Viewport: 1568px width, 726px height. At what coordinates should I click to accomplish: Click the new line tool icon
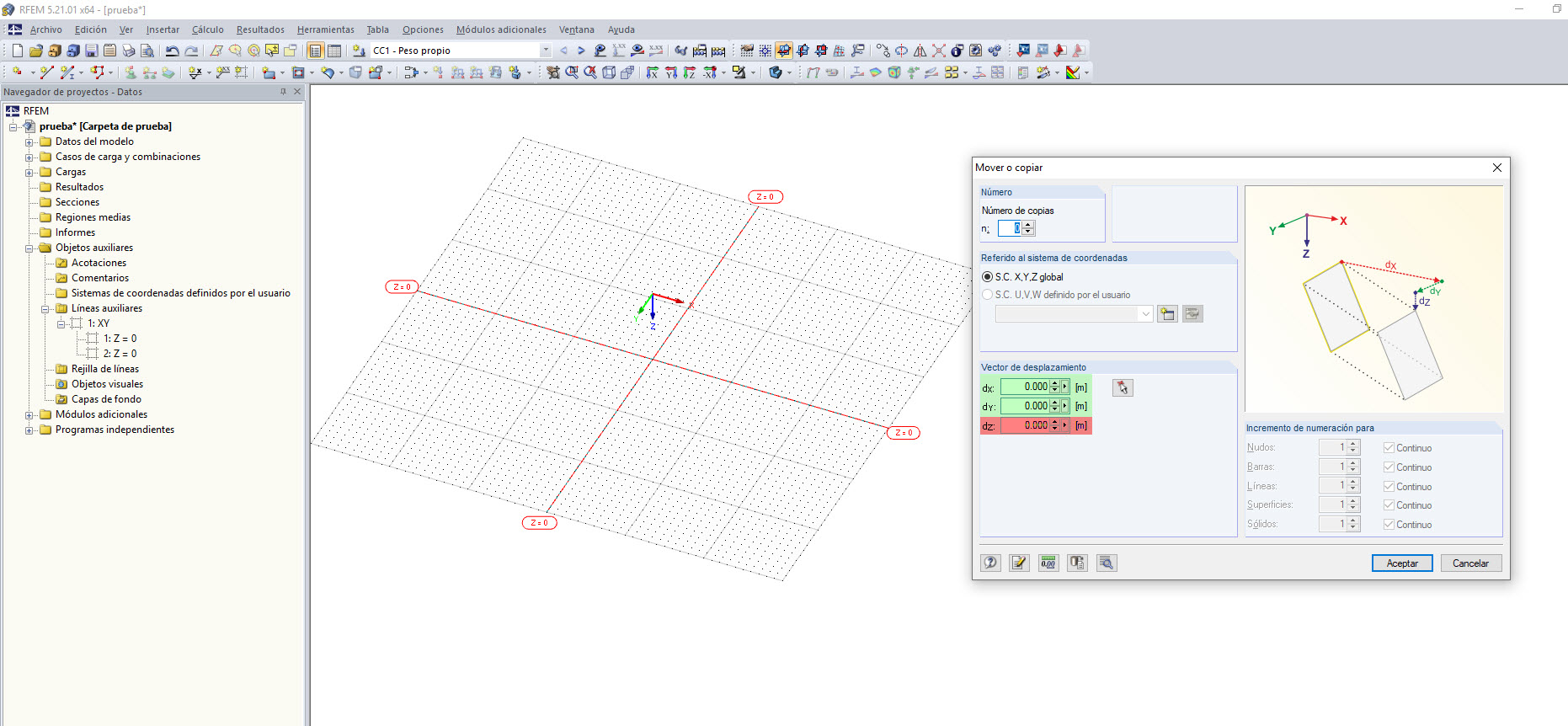47,72
